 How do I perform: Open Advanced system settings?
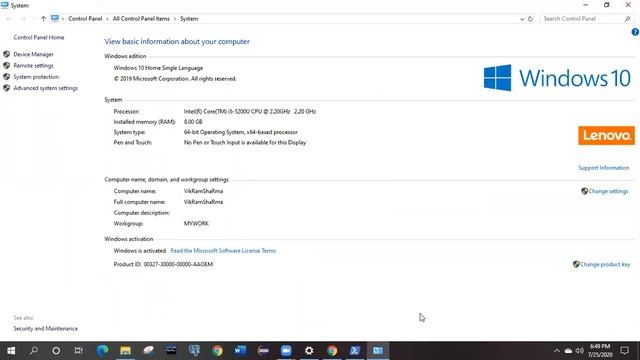coord(45,88)
